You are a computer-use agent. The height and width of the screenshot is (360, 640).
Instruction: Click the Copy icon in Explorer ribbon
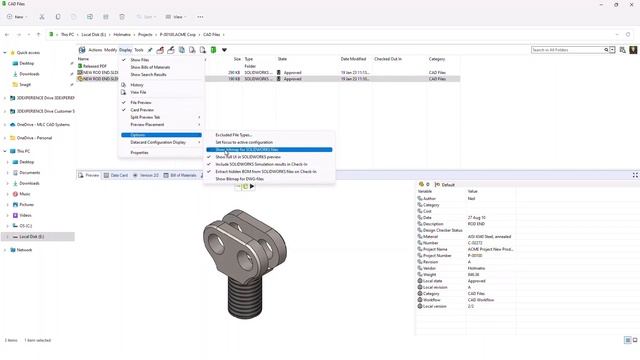58,17
